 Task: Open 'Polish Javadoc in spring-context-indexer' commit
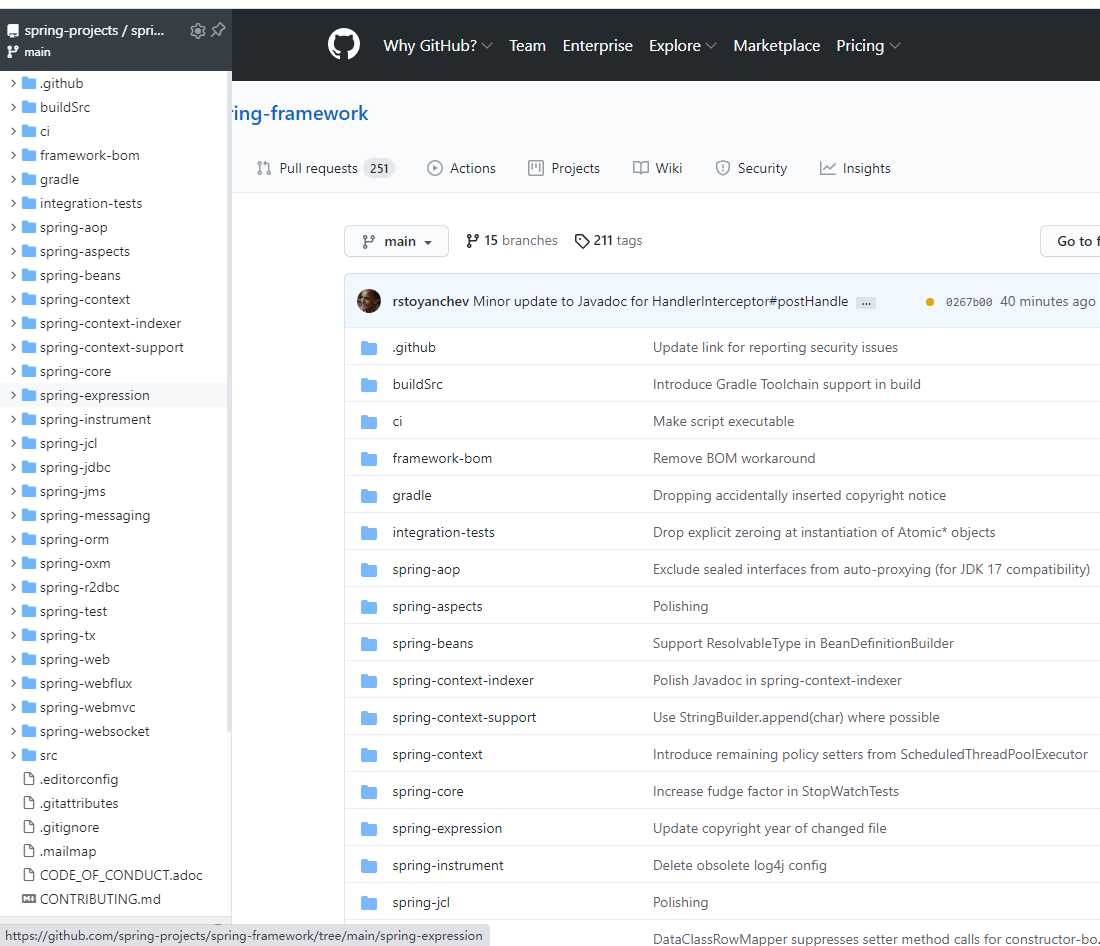(777, 681)
